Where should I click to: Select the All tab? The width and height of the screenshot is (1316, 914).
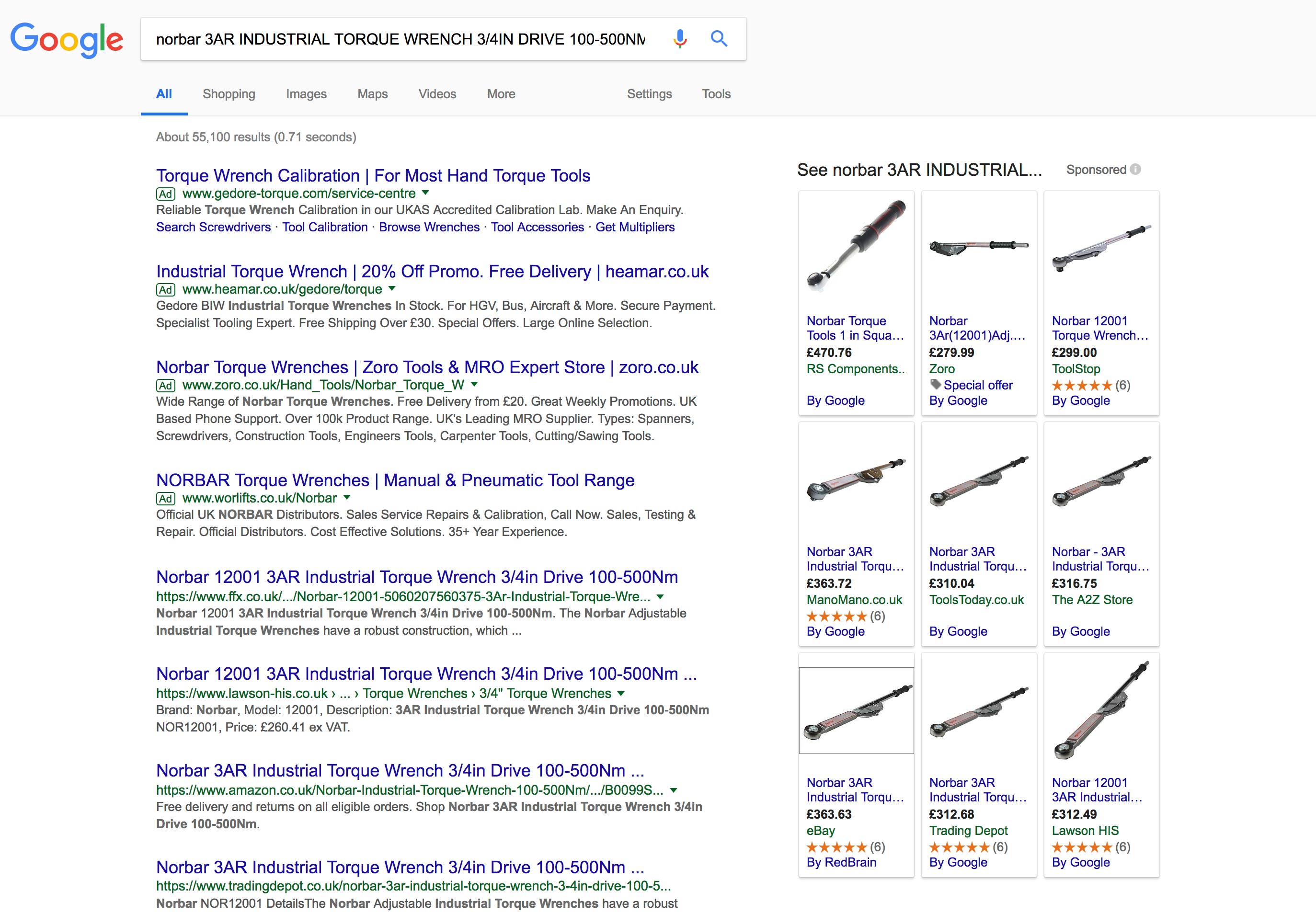click(164, 94)
